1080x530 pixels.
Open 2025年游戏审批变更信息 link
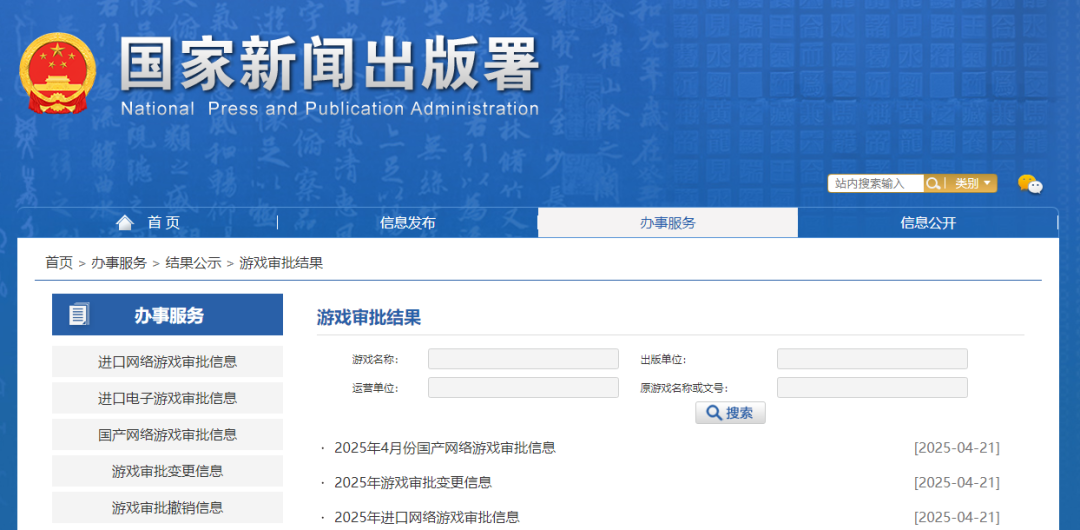413,482
